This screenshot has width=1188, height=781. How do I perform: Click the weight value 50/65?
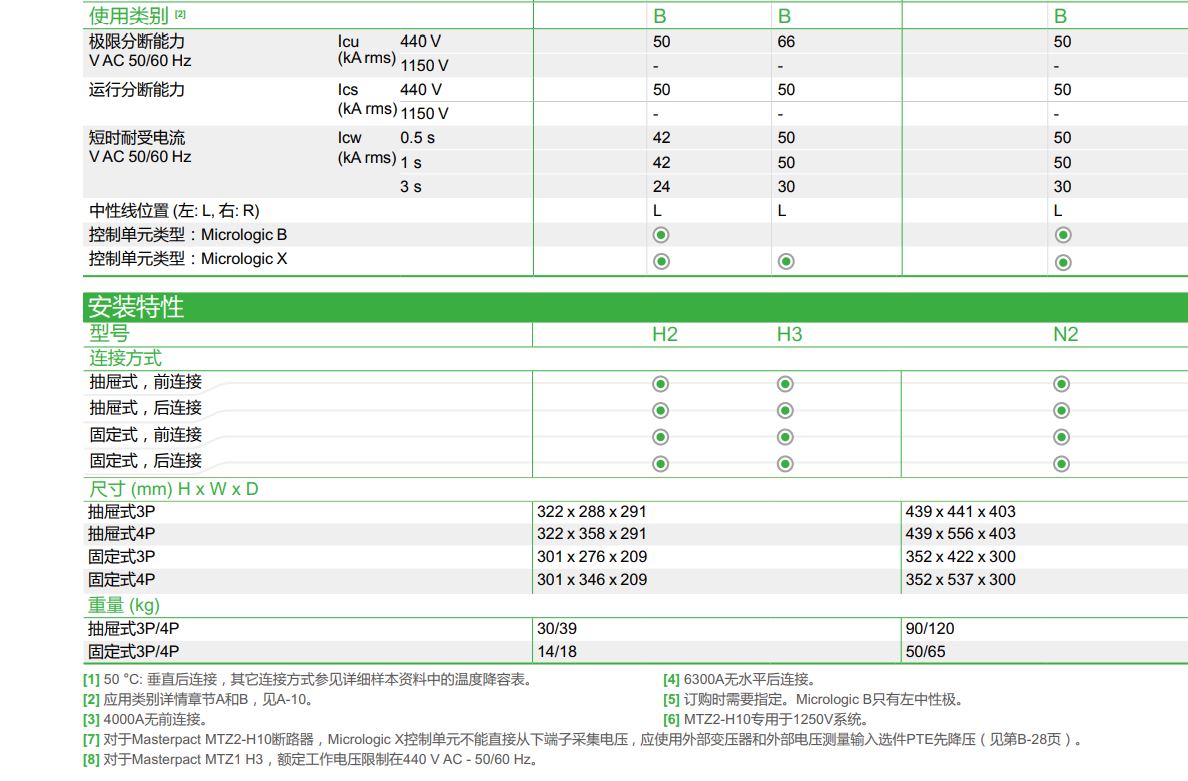925,651
